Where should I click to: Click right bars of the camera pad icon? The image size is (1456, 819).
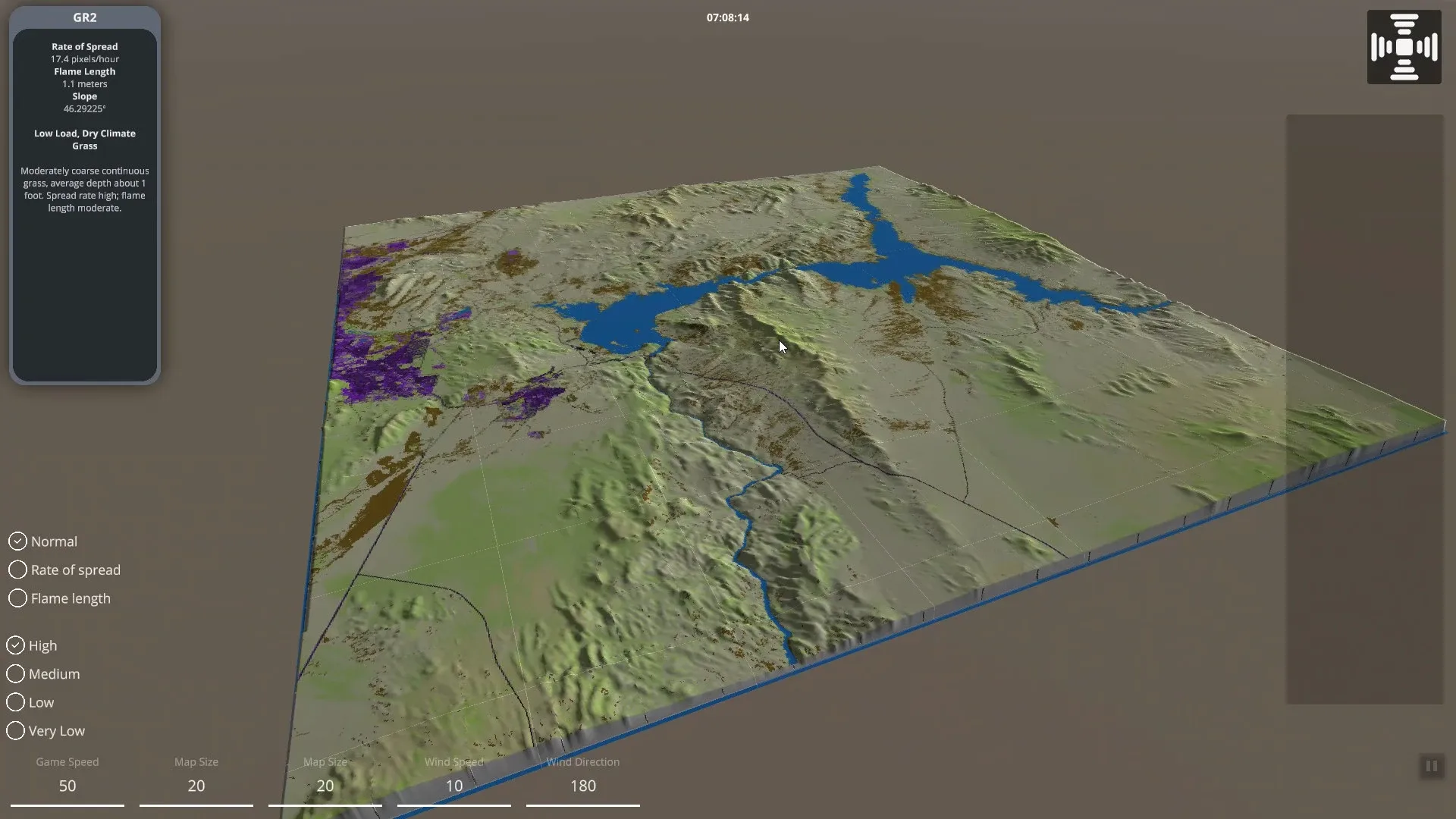1427,47
